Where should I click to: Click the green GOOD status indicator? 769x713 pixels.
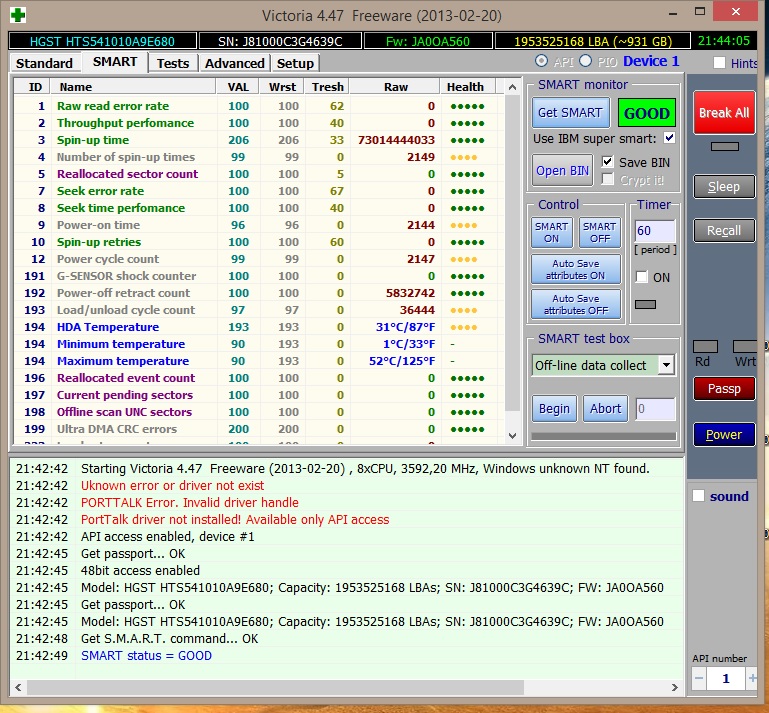click(x=646, y=113)
